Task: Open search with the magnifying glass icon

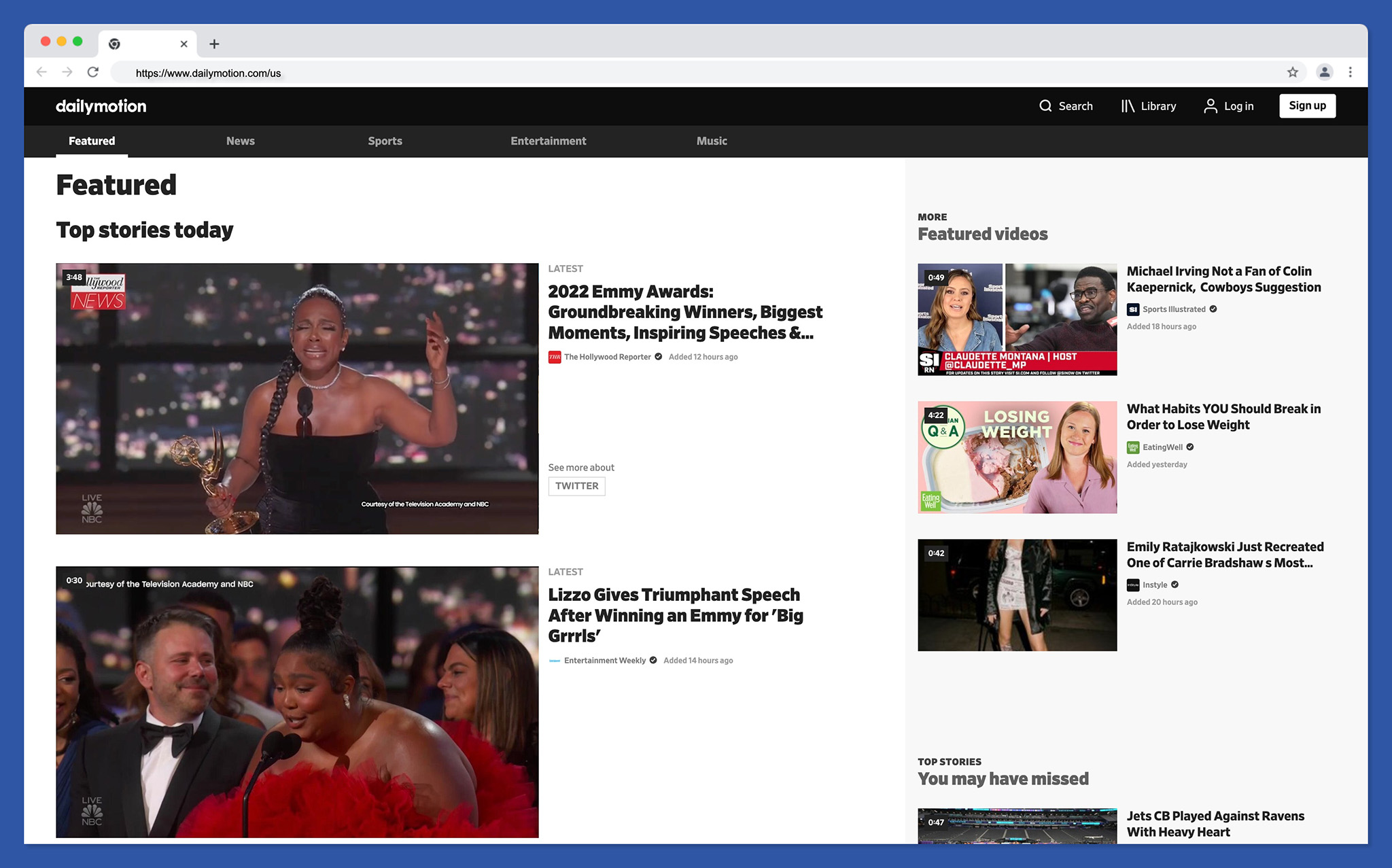Action: click(x=1046, y=106)
